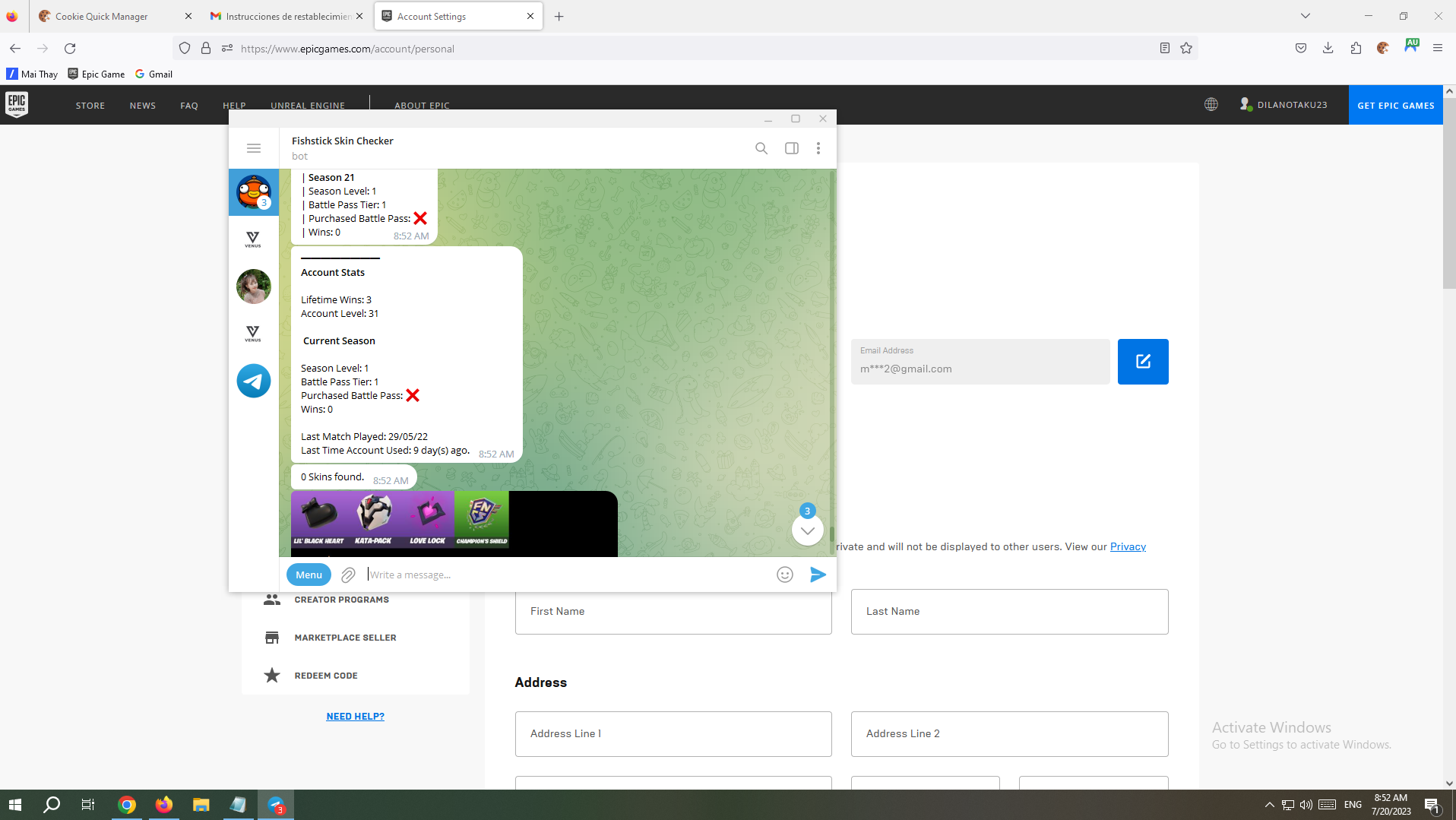Open the Gmail bookmark
The width and height of the screenshot is (1456, 820).
point(154,74)
